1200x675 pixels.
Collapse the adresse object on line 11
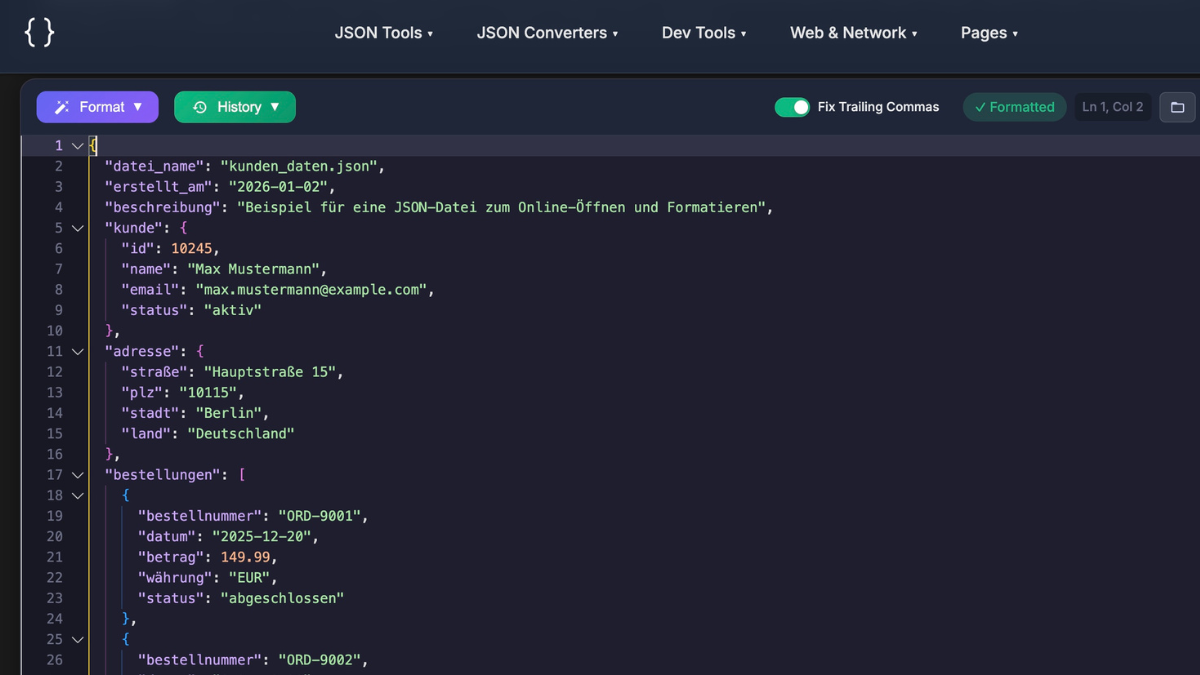(77, 351)
